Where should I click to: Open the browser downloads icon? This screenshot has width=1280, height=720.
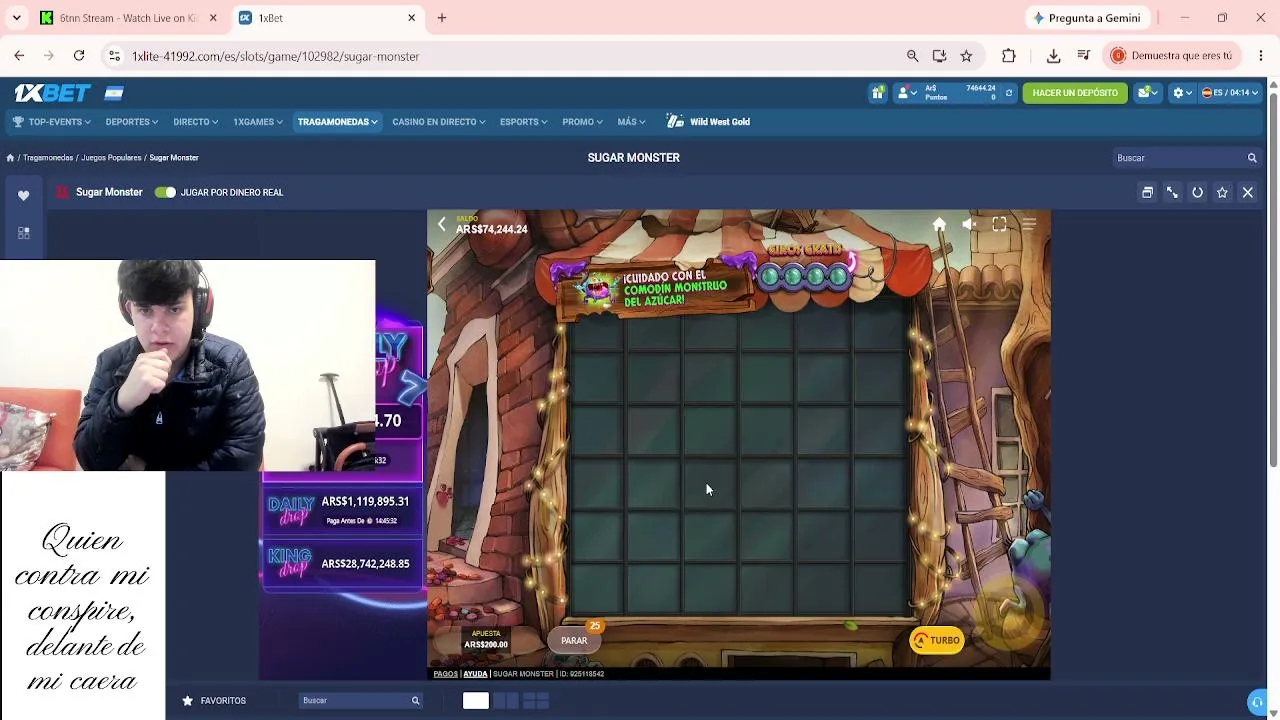[x=1053, y=56]
